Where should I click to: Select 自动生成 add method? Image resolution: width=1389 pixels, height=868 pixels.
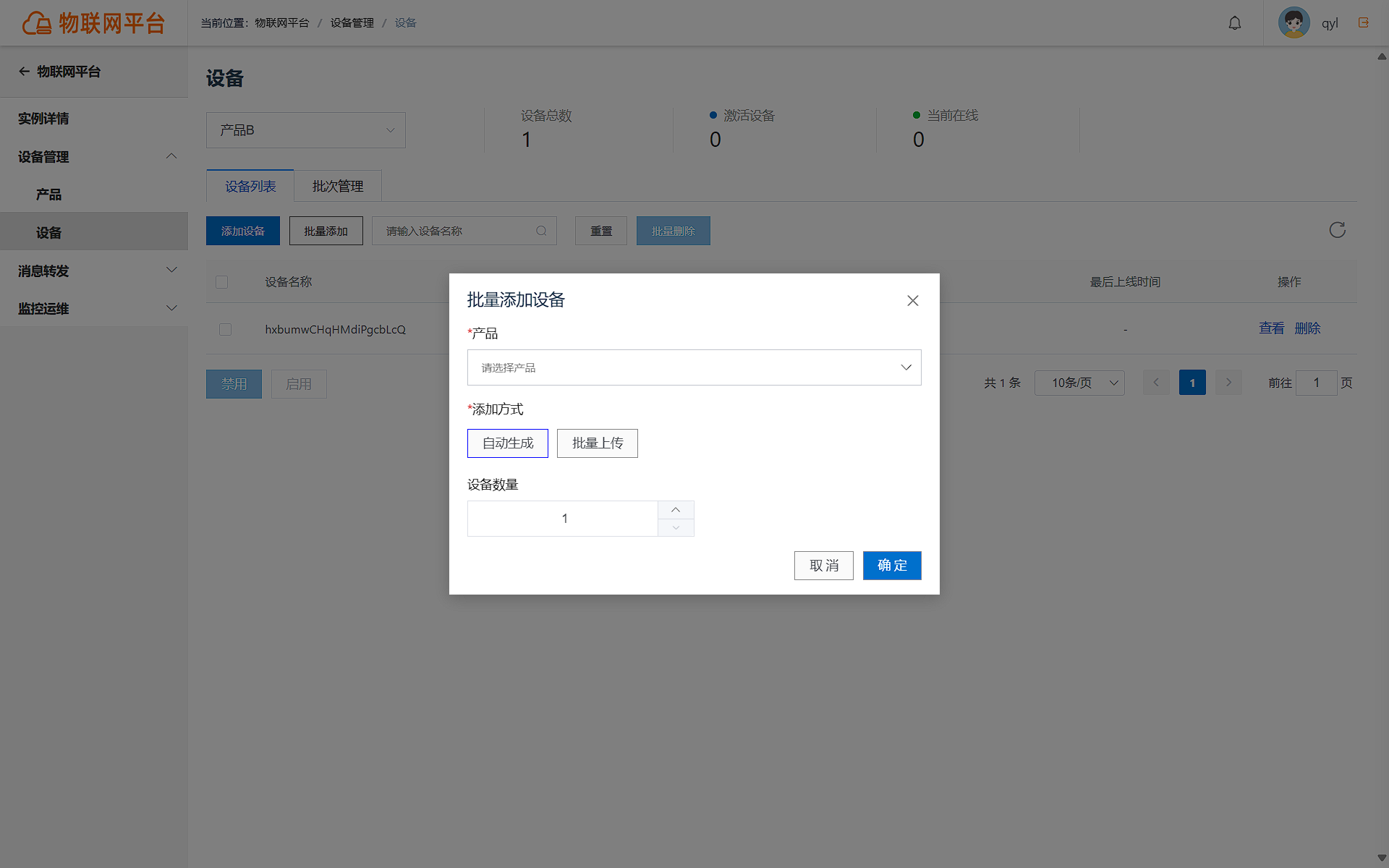tap(508, 443)
